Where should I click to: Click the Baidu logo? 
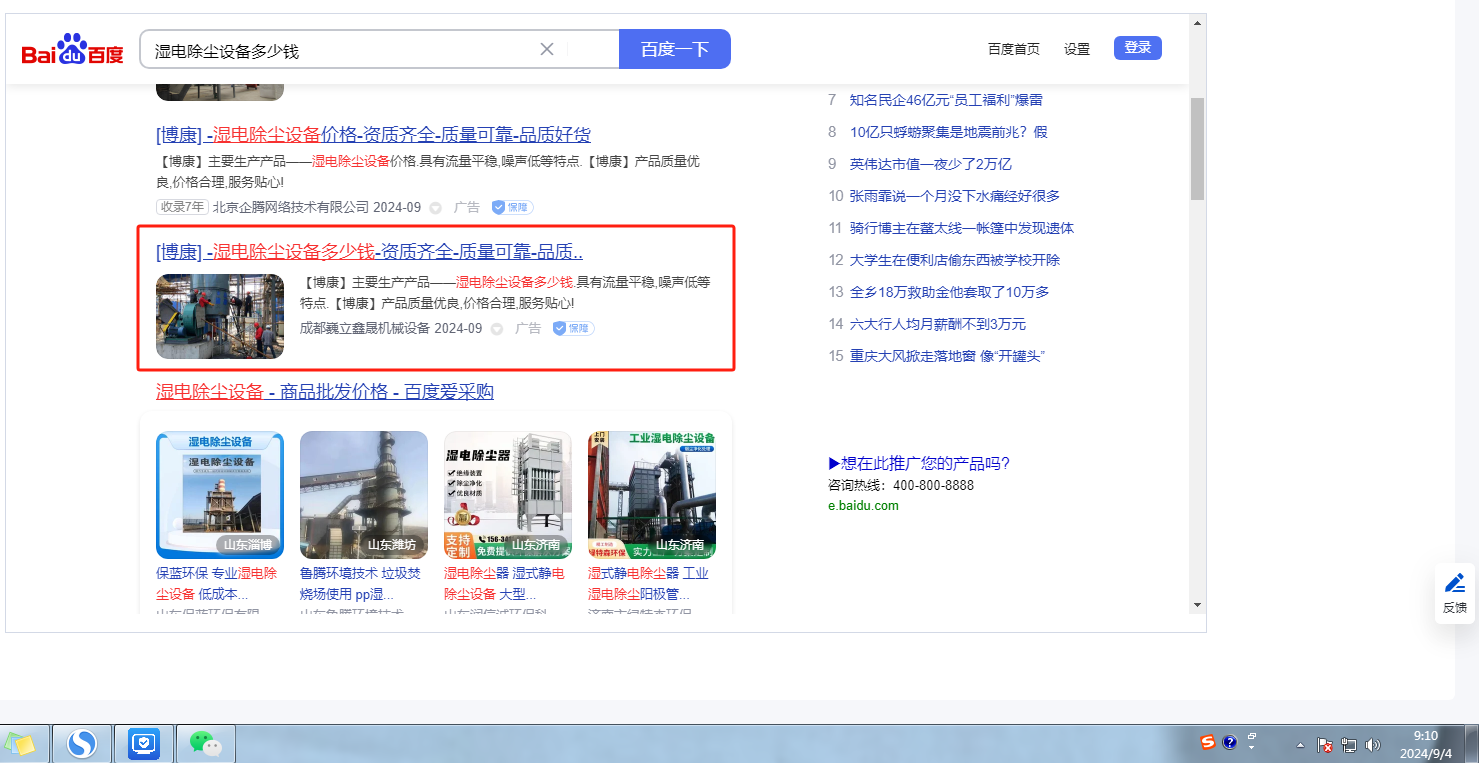coord(72,49)
